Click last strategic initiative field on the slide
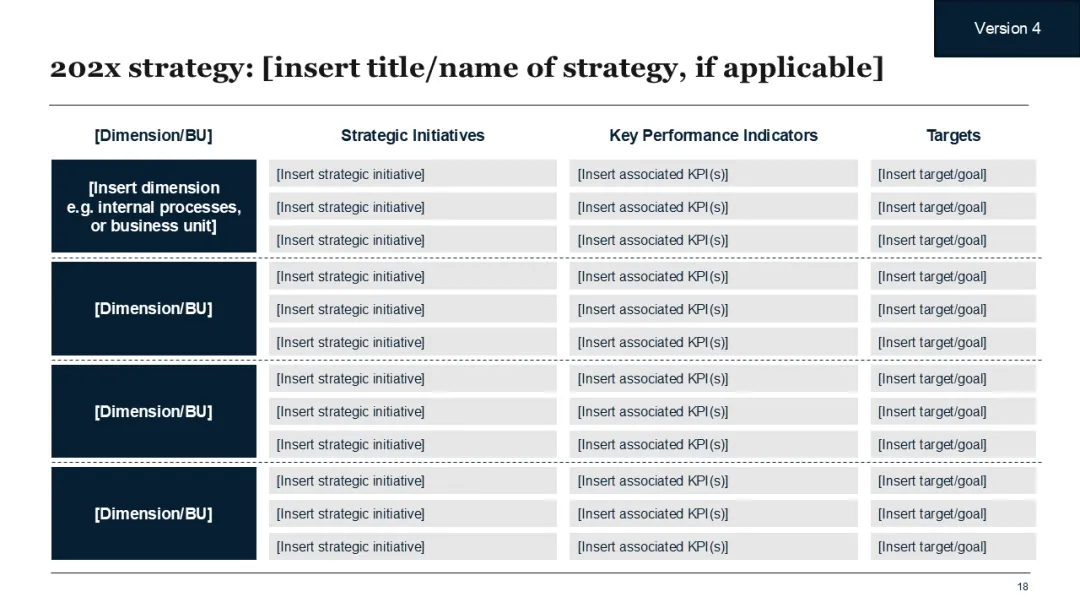 [x=413, y=547]
